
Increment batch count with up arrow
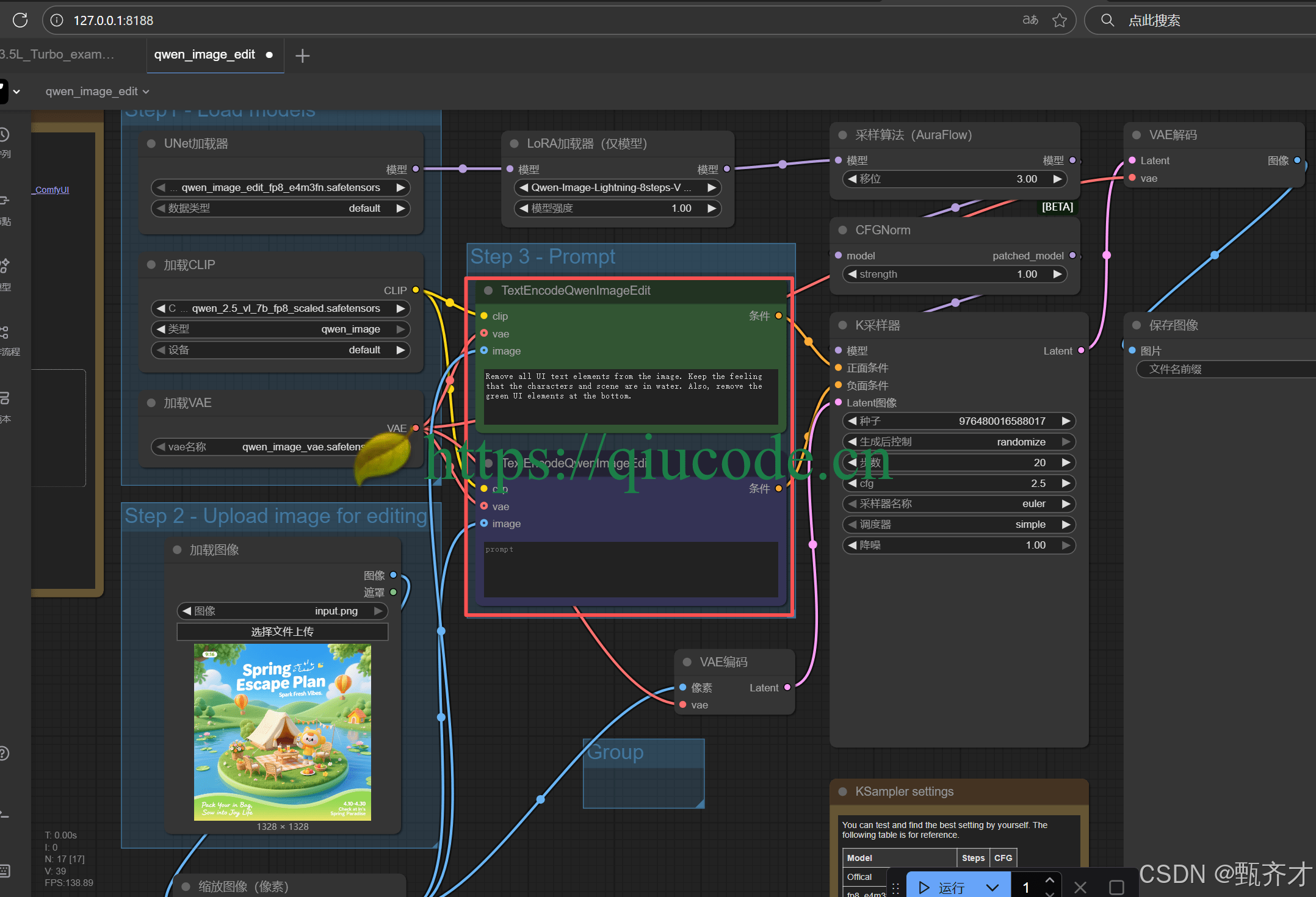click(1050, 880)
